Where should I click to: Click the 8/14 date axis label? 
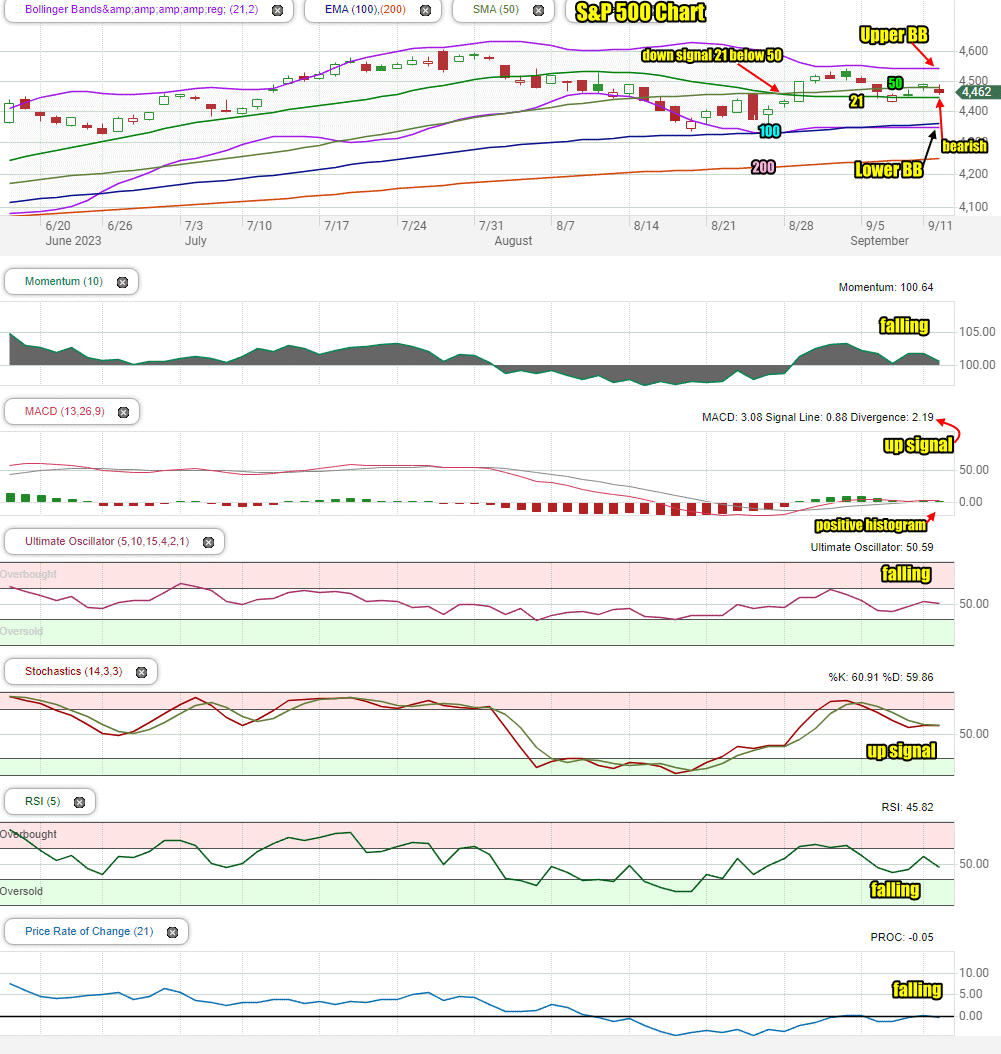646,226
